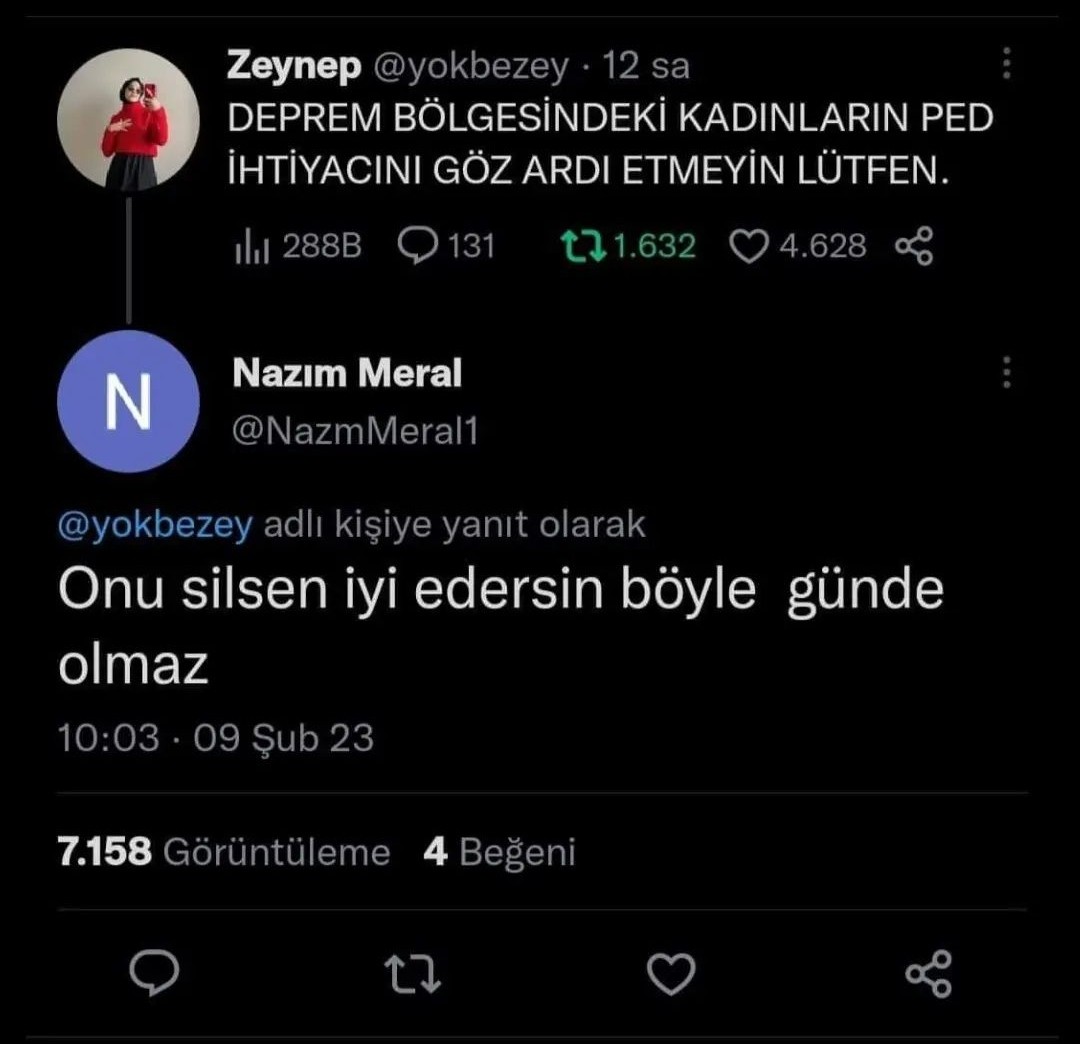Open Zeynep's profile picture
1080x1044 pixels.
[x=128, y=119]
